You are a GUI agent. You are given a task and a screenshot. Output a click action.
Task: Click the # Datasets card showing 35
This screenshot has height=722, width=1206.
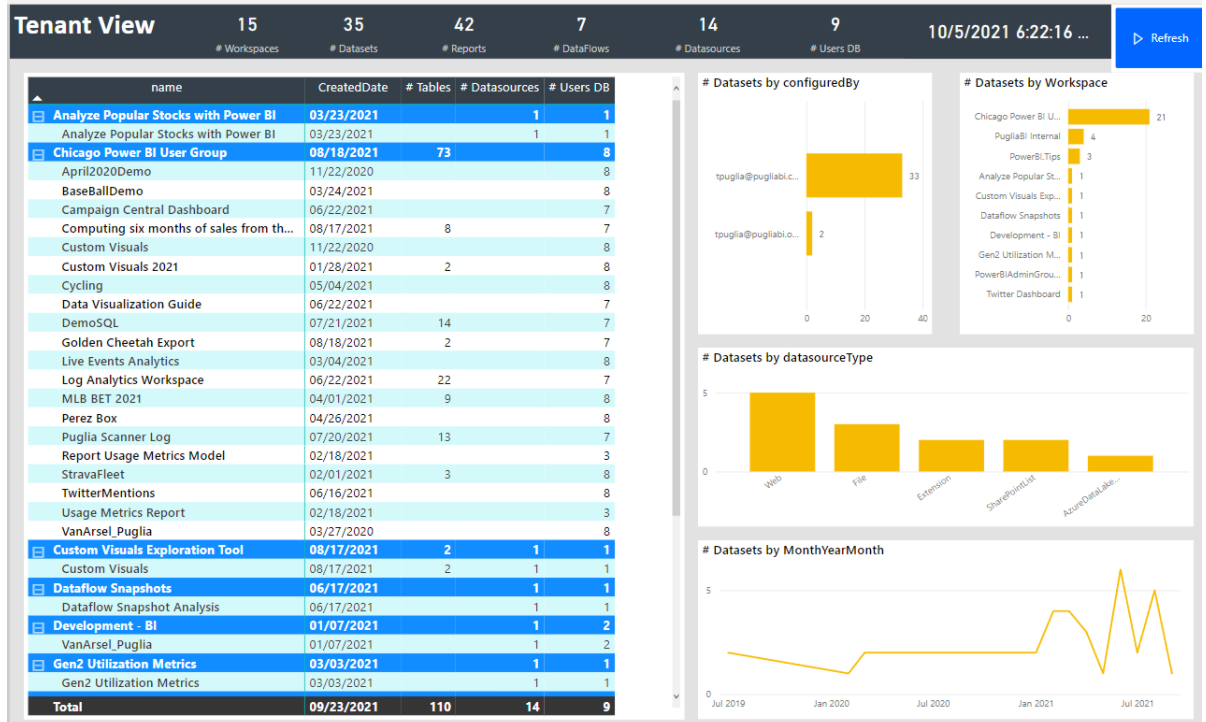pyautogui.click(x=353, y=34)
